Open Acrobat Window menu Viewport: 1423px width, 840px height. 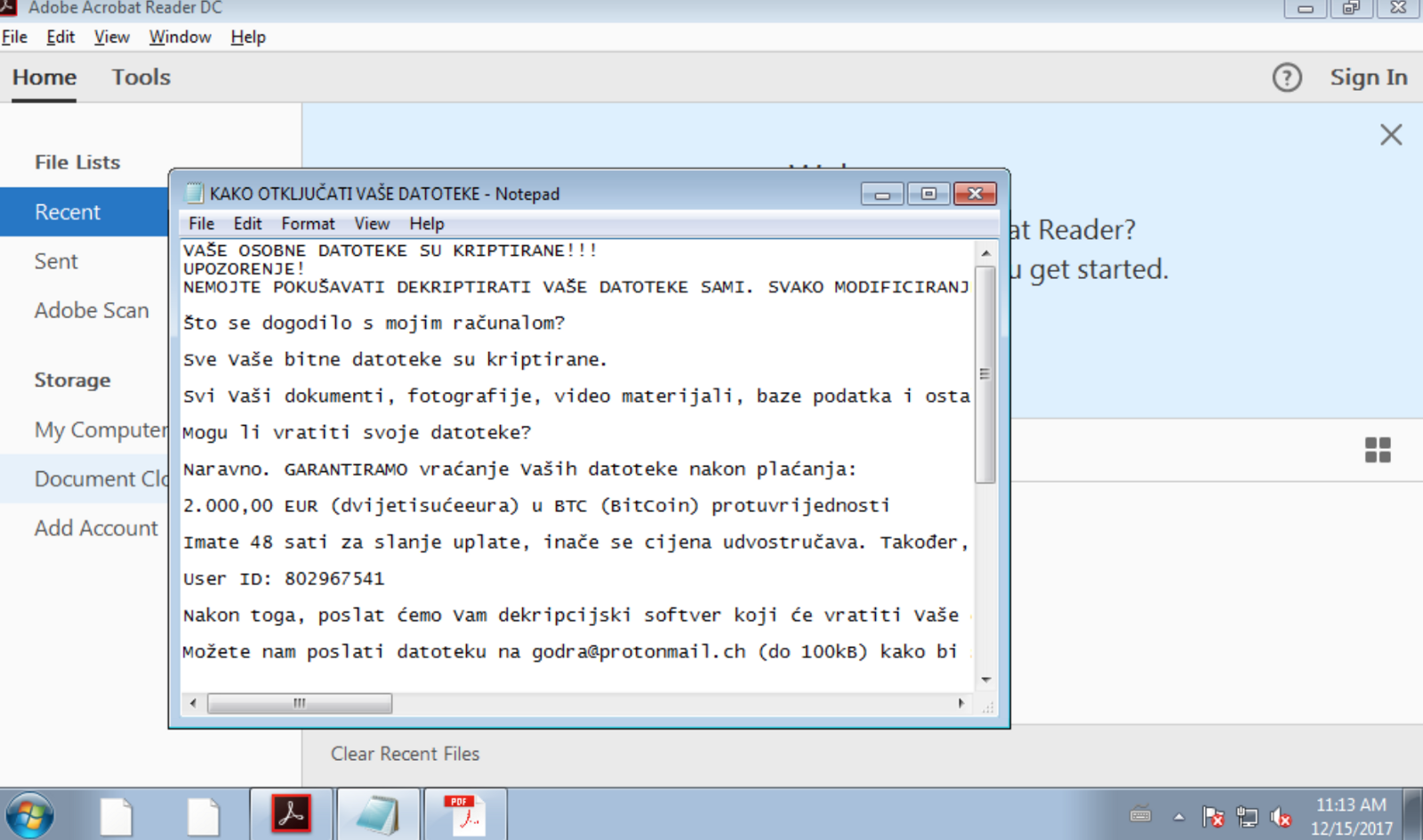pyautogui.click(x=180, y=36)
